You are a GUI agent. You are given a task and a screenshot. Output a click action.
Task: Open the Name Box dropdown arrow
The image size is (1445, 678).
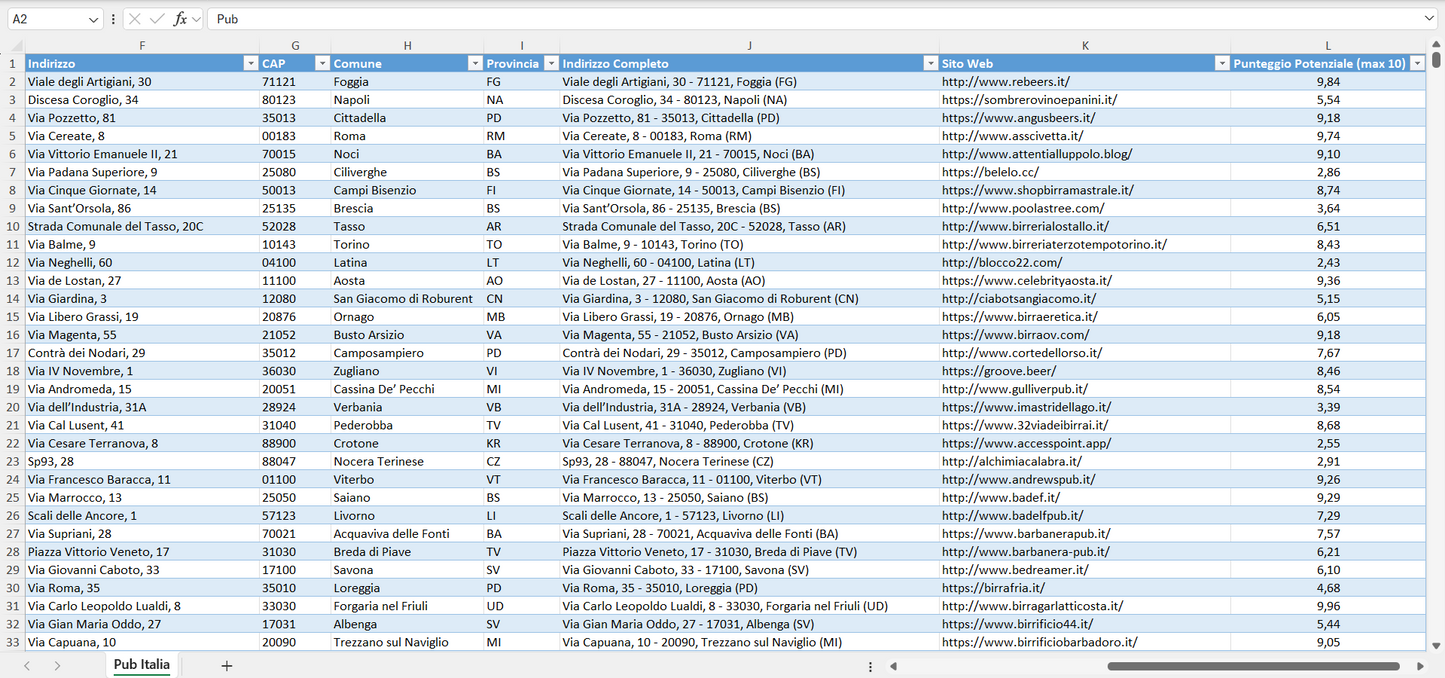pos(96,18)
